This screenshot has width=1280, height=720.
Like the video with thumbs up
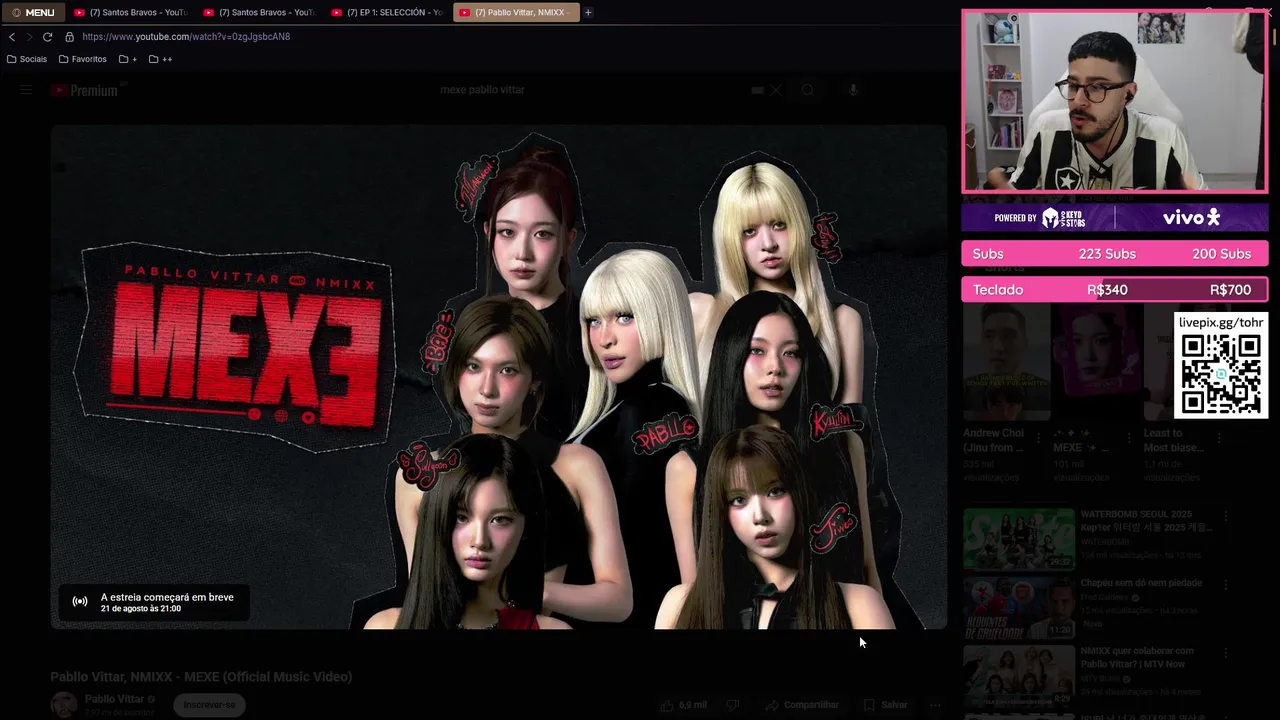pyautogui.click(x=683, y=705)
